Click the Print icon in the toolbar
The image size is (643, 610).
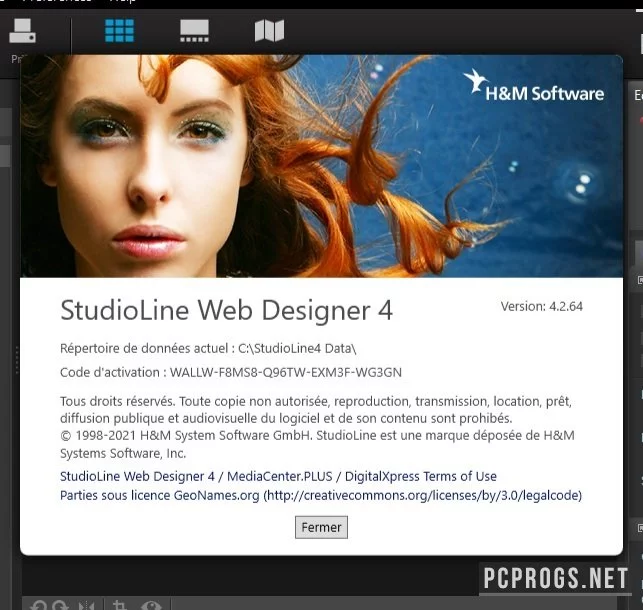tap(23, 31)
